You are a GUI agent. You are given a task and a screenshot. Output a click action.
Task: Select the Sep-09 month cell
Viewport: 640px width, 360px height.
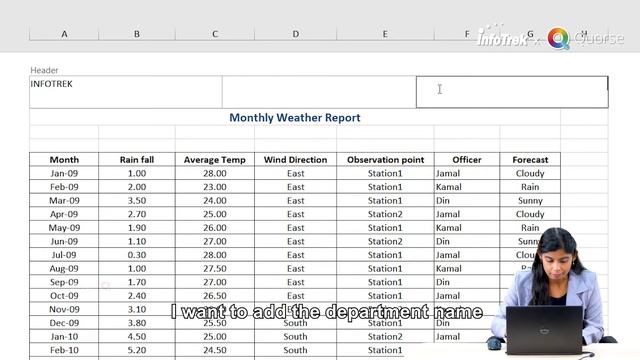click(64, 282)
